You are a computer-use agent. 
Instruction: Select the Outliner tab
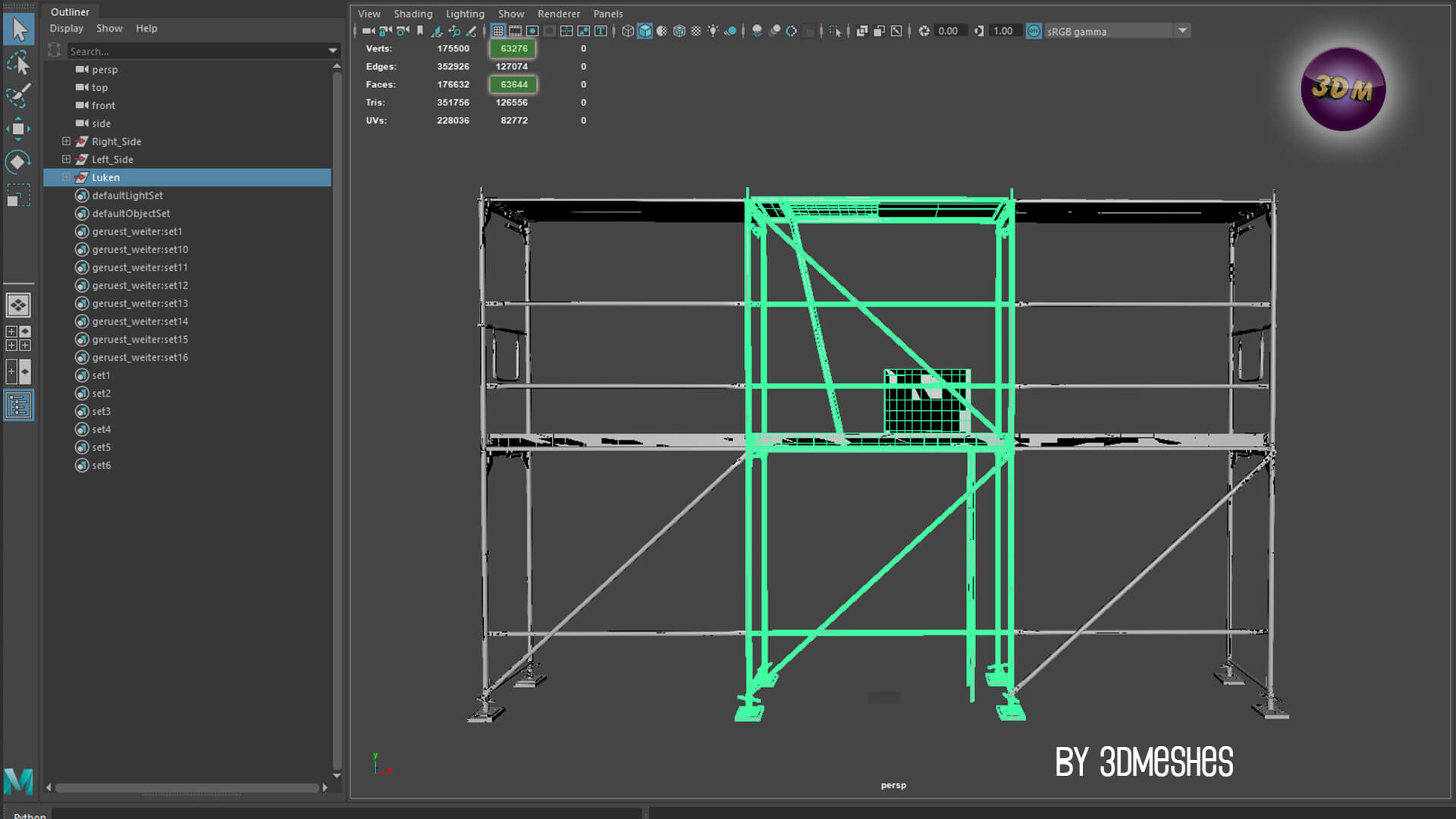(x=70, y=12)
